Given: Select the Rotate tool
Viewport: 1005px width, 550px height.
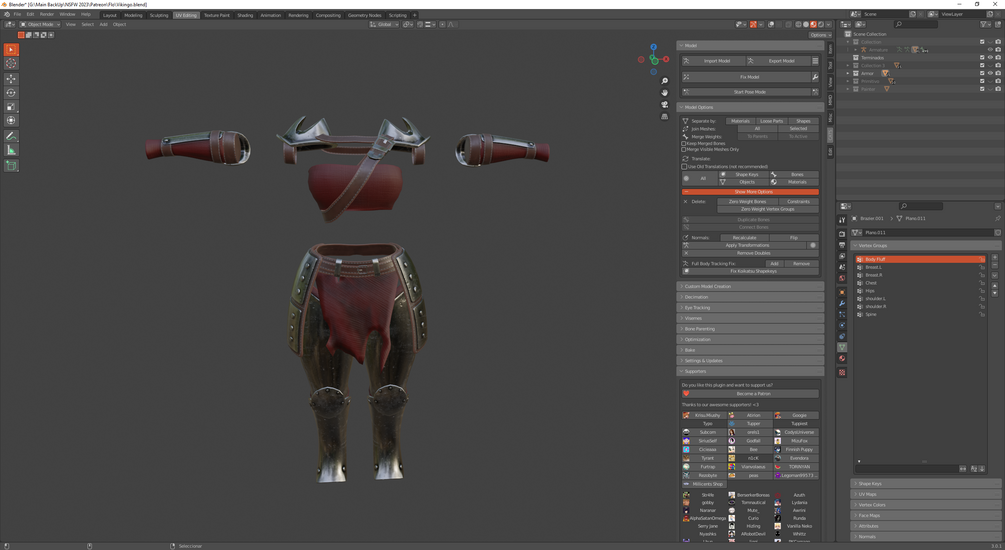Looking at the screenshot, I should 11,93.
